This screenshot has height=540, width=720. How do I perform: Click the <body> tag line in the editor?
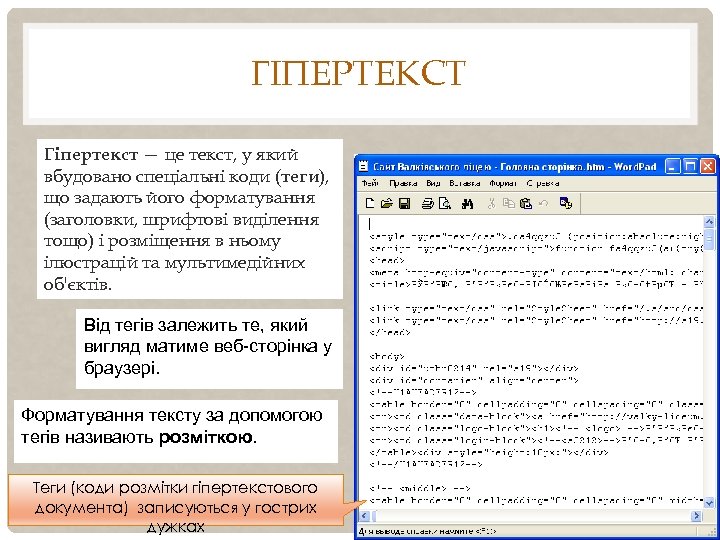[x=387, y=356]
